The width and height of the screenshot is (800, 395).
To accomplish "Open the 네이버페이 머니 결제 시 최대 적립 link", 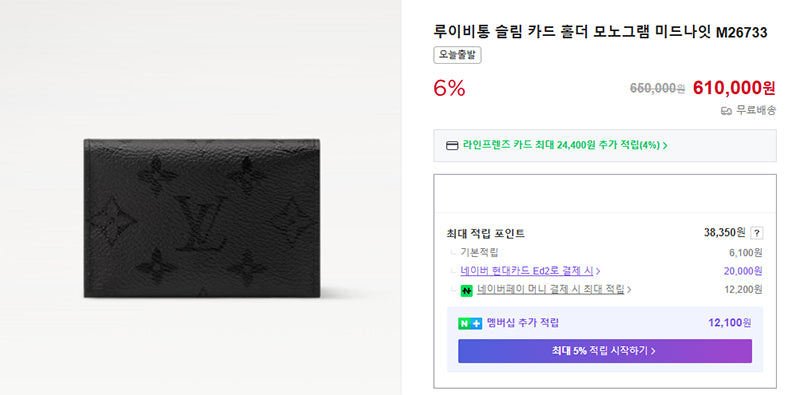I will coord(551,290).
